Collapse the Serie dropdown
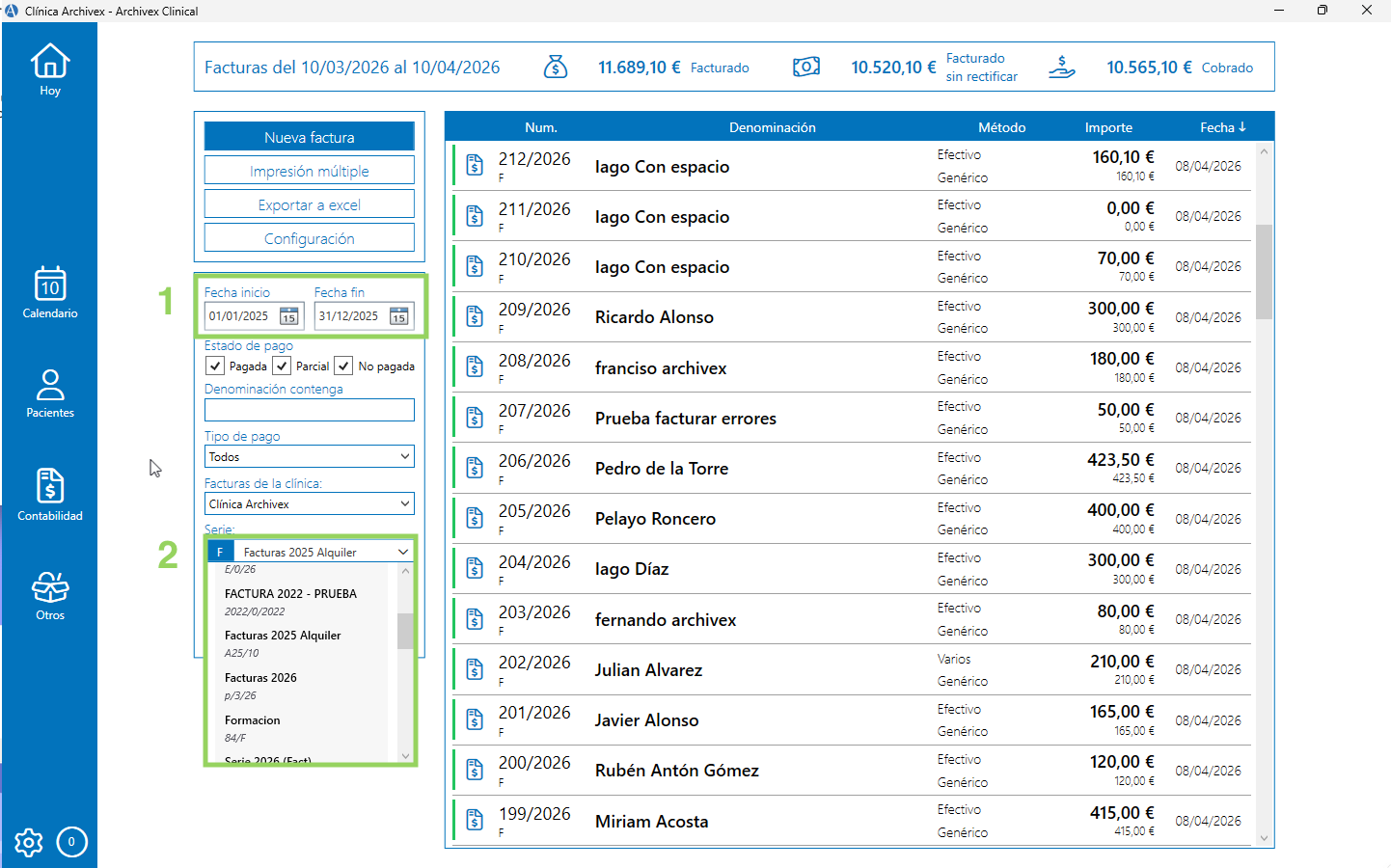Screen dimensions: 1391x868 point(403,552)
